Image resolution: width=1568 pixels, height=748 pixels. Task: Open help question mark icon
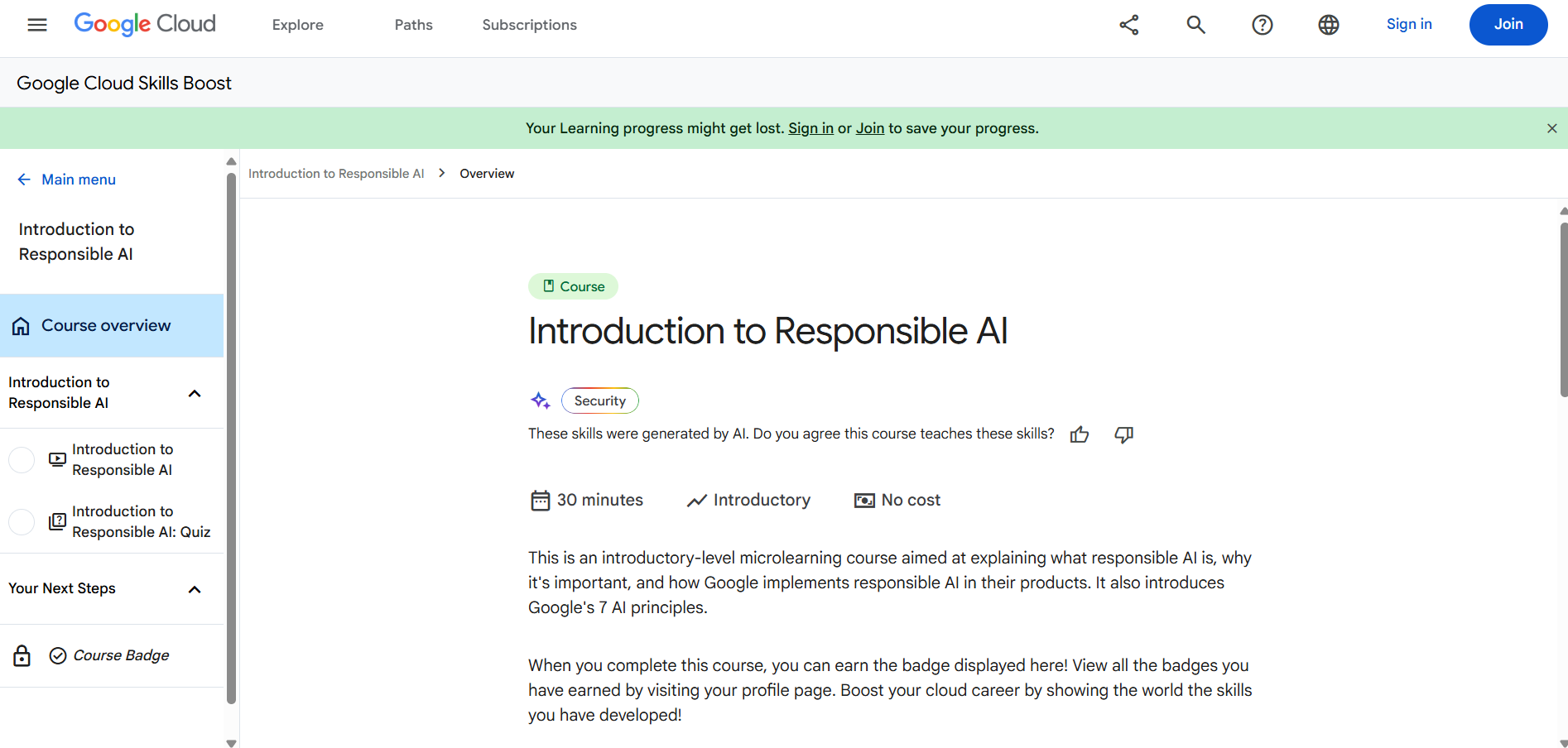[x=1262, y=25]
